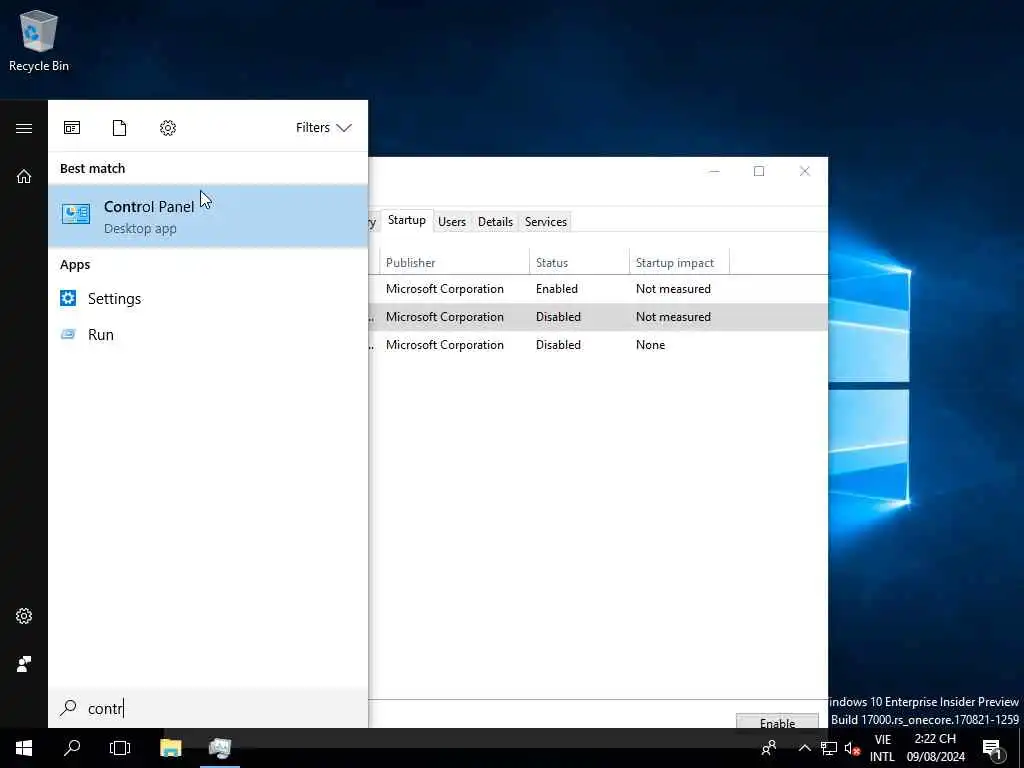Viewport: 1024px width, 768px height.
Task: Expand the Filters dropdown
Action: click(x=324, y=127)
